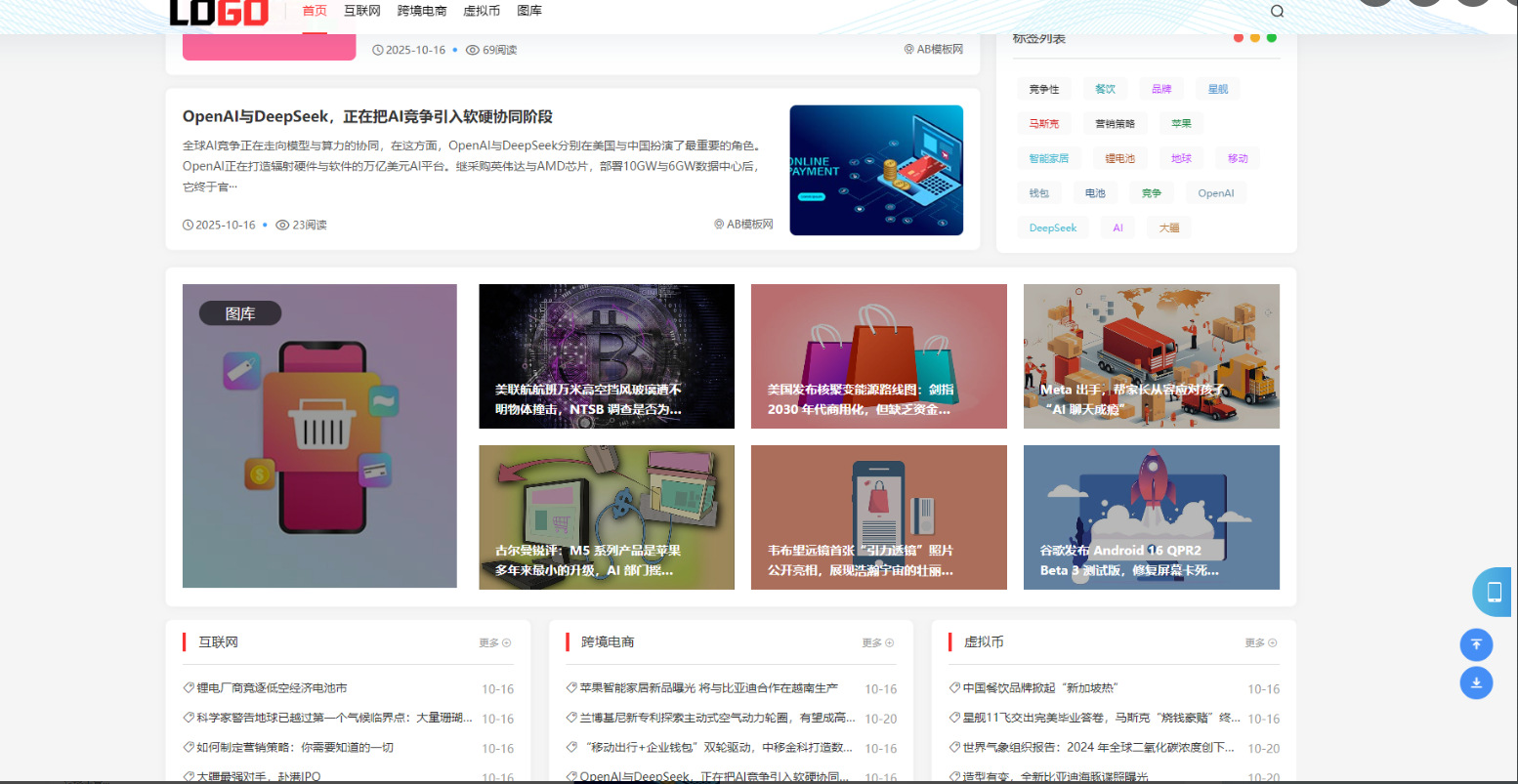Click the online payment article cover image
The height and width of the screenshot is (784, 1518).
coord(876,170)
